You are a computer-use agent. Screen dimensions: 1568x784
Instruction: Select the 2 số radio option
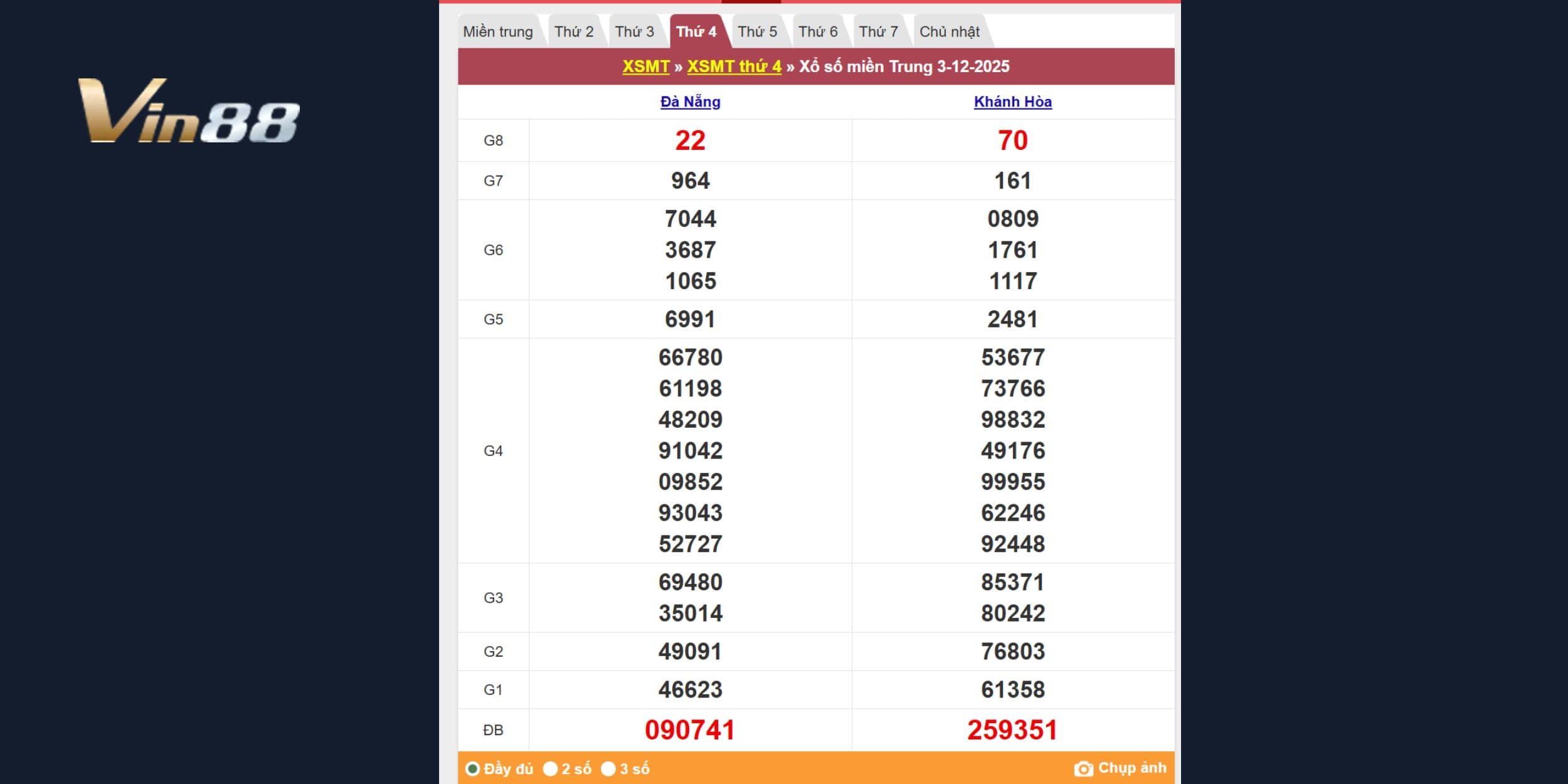point(550,769)
